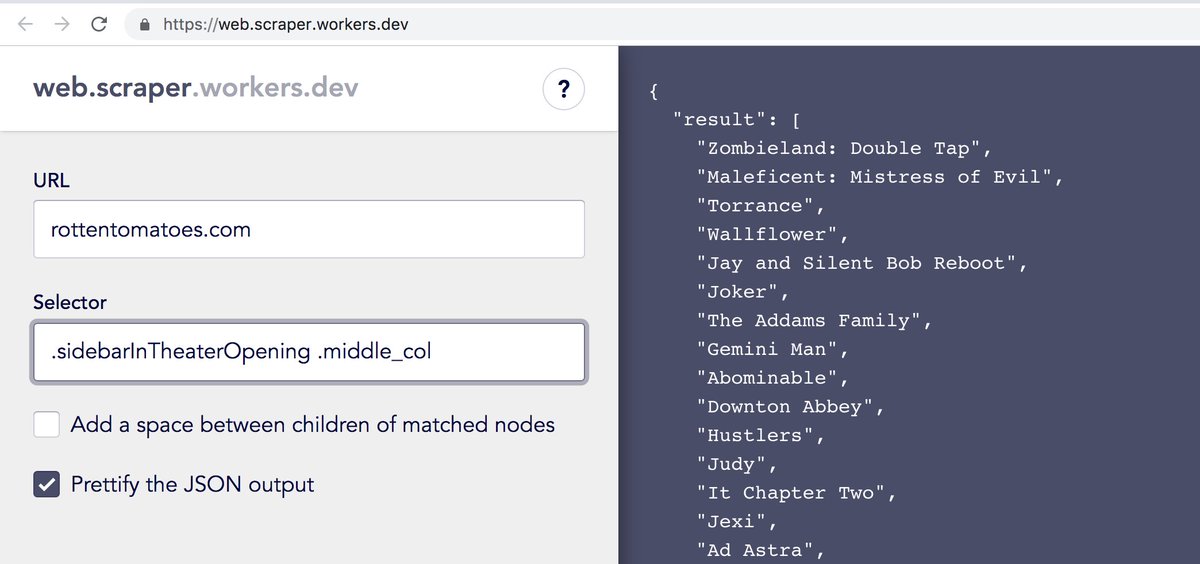The width and height of the screenshot is (1200, 564).
Task: Click the browser forward arrow
Action: pos(62,26)
